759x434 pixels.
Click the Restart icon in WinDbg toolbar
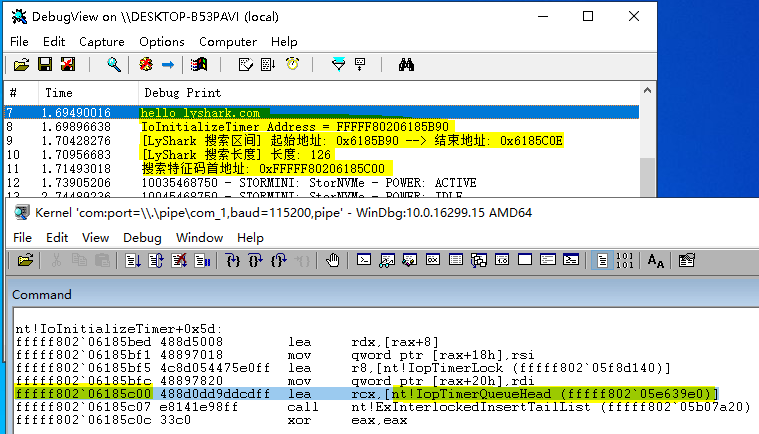point(156,261)
